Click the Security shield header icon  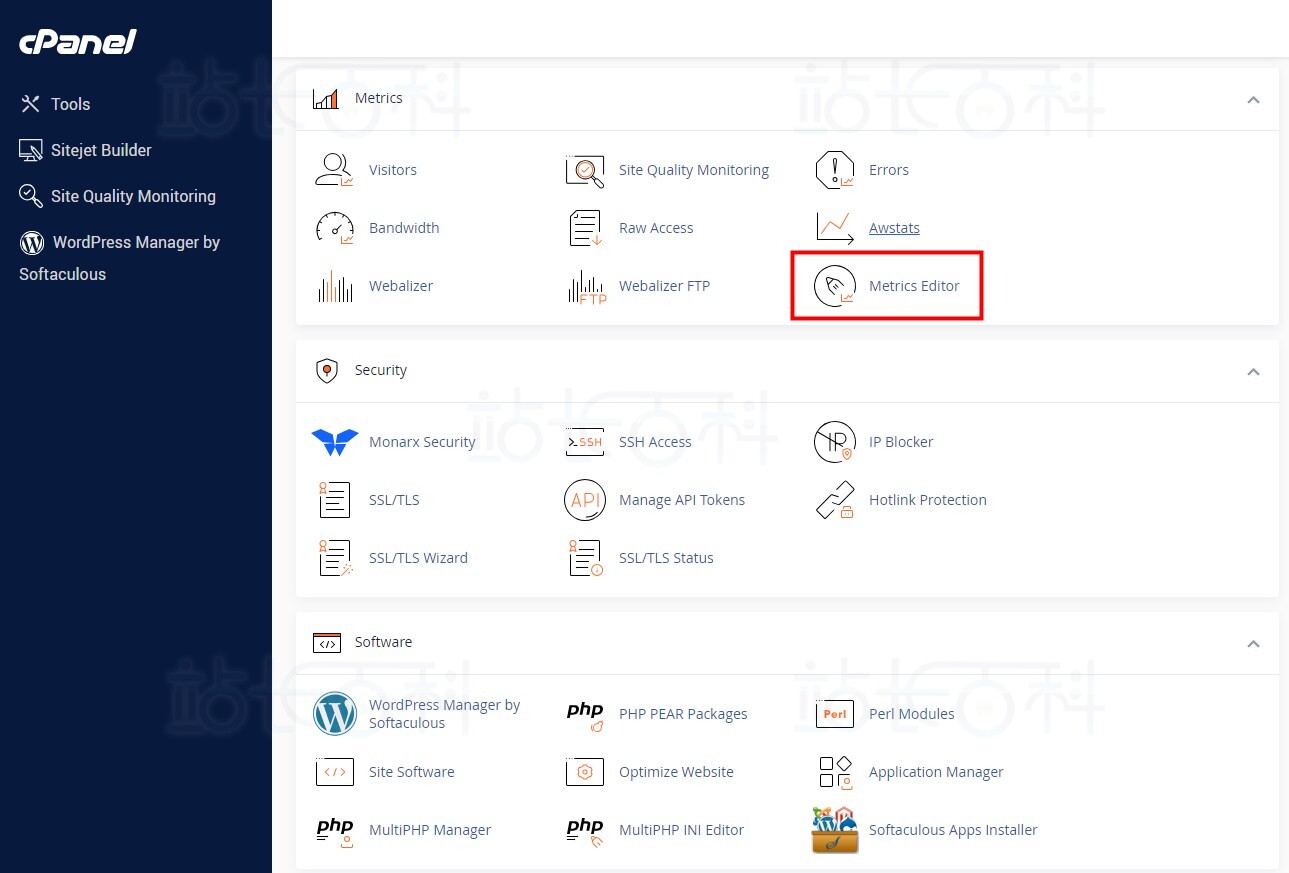326,371
